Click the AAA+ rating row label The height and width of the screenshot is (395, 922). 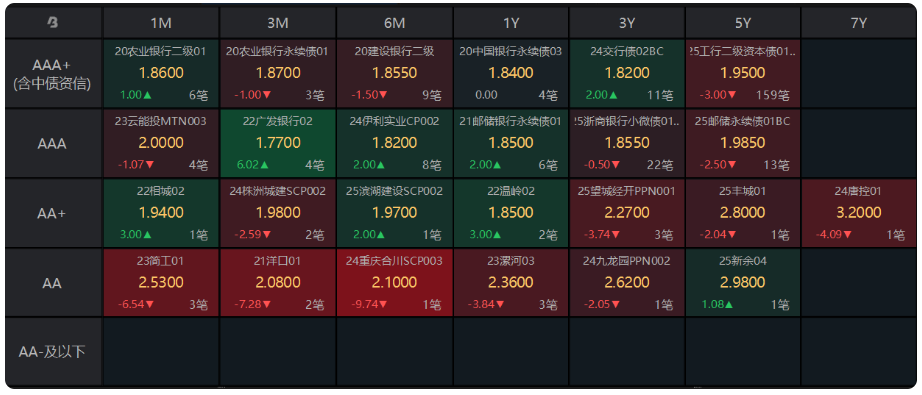53,73
